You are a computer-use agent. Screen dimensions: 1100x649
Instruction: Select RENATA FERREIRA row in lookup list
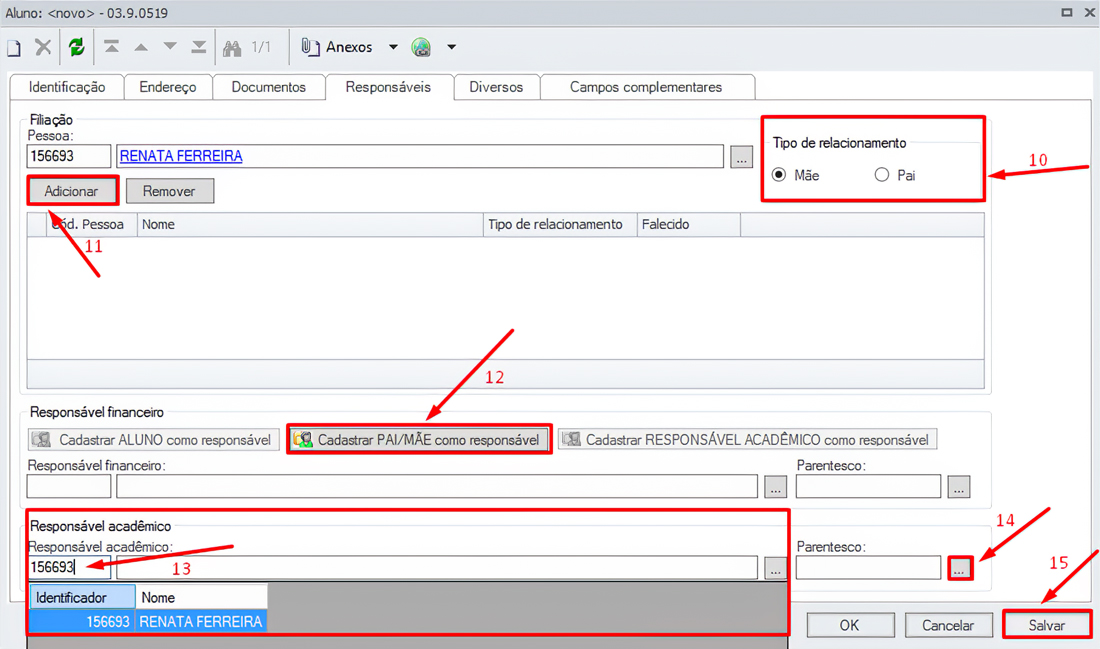(x=200, y=621)
